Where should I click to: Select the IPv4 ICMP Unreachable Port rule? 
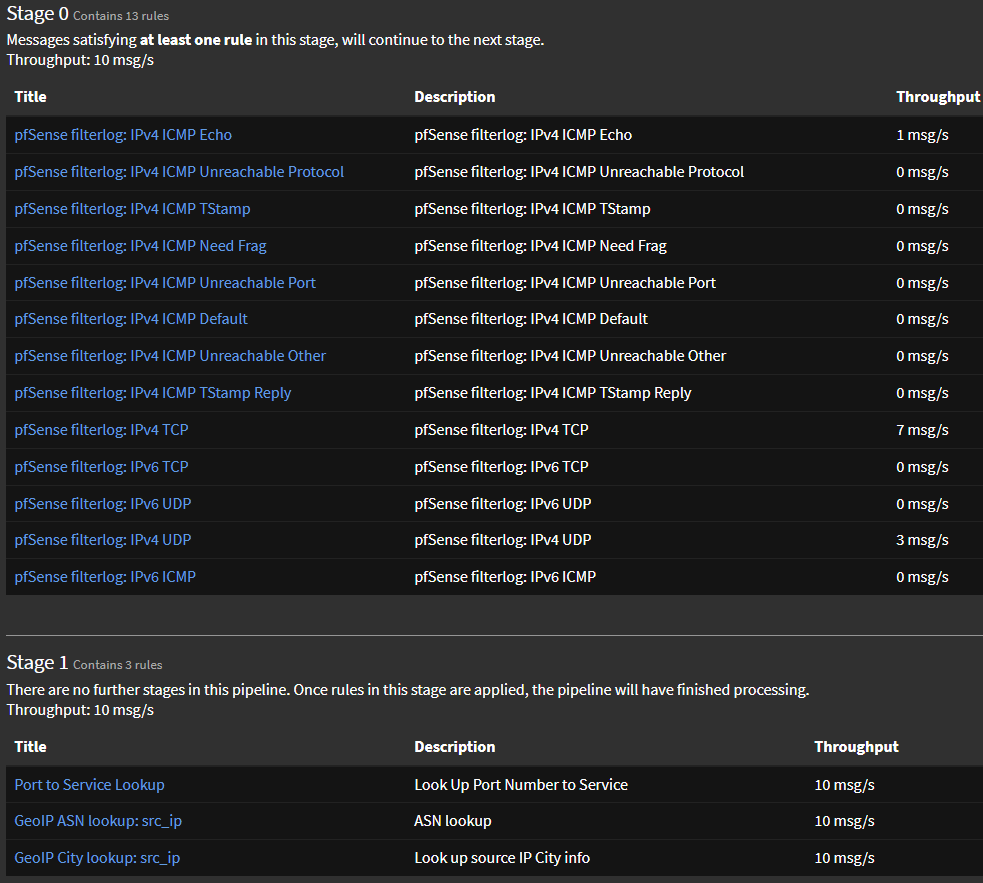point(165,283)
